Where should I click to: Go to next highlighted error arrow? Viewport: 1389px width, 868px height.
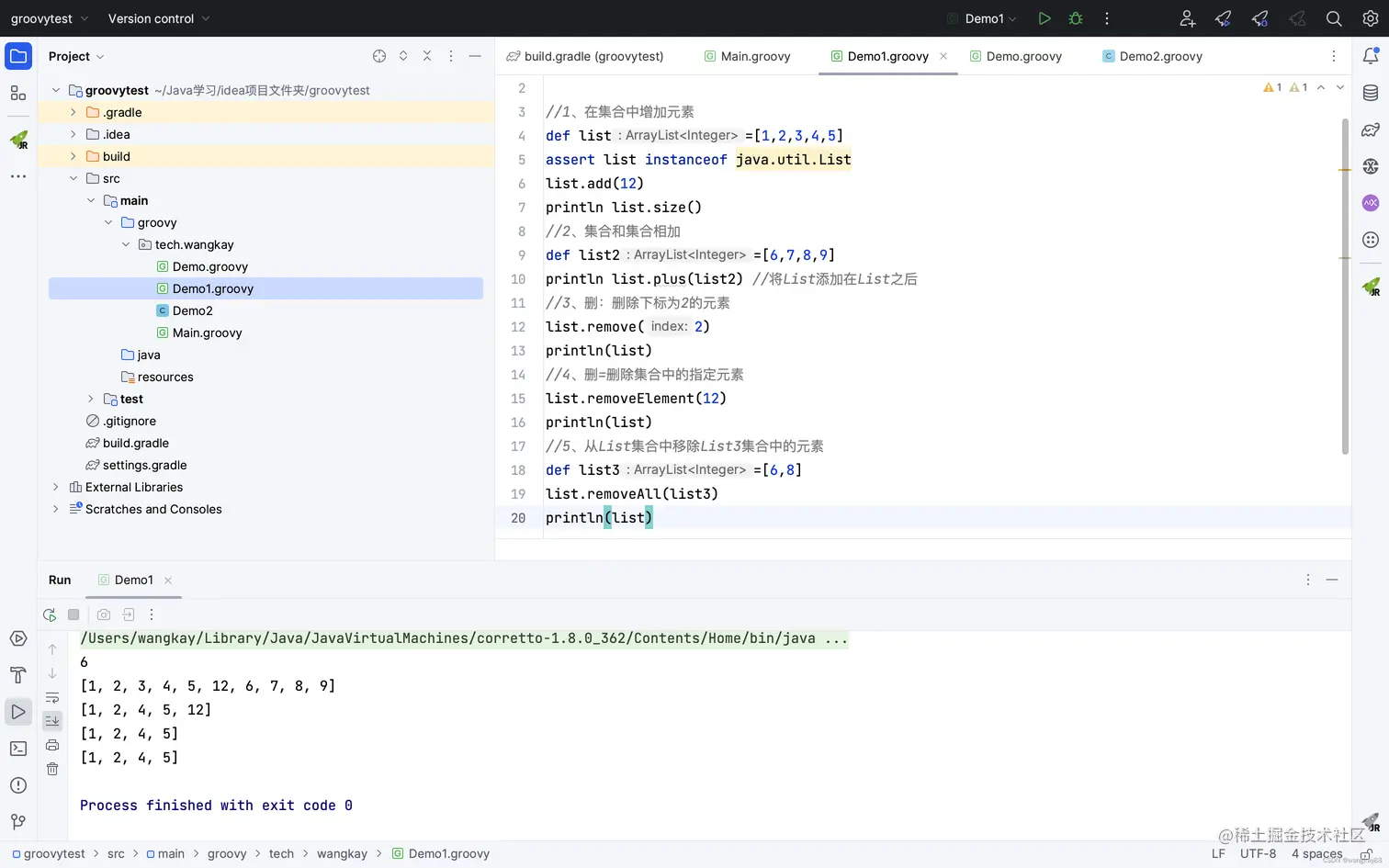pyautogui.click(x=1340, y=87)
